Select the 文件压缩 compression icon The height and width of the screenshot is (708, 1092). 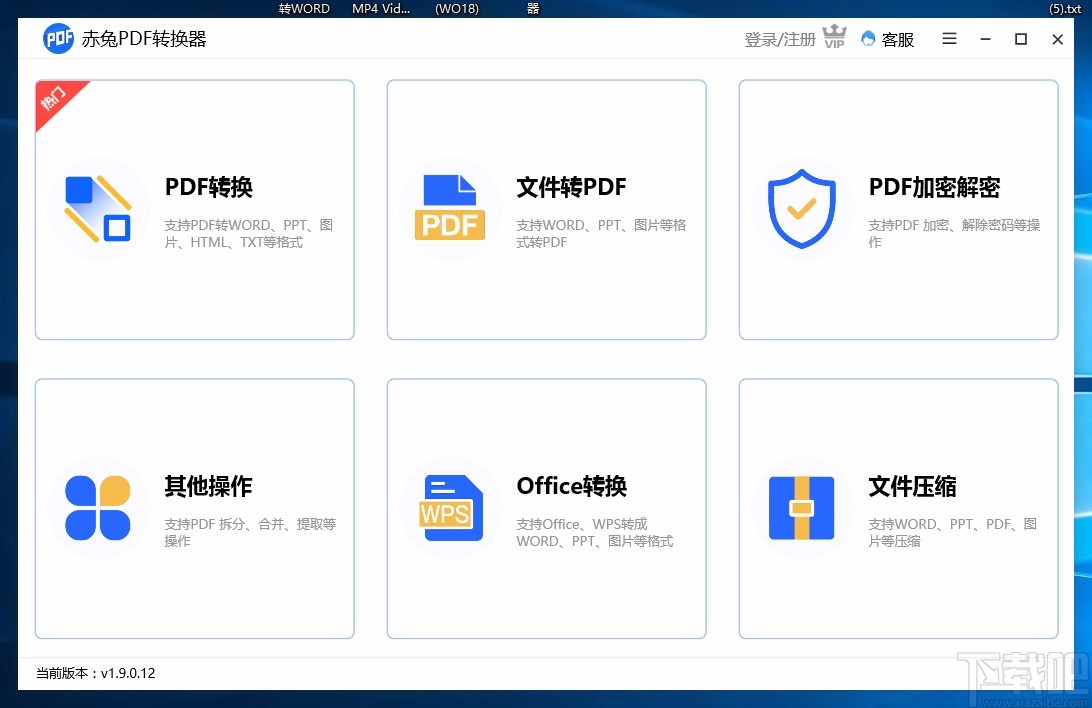(802, 507)
